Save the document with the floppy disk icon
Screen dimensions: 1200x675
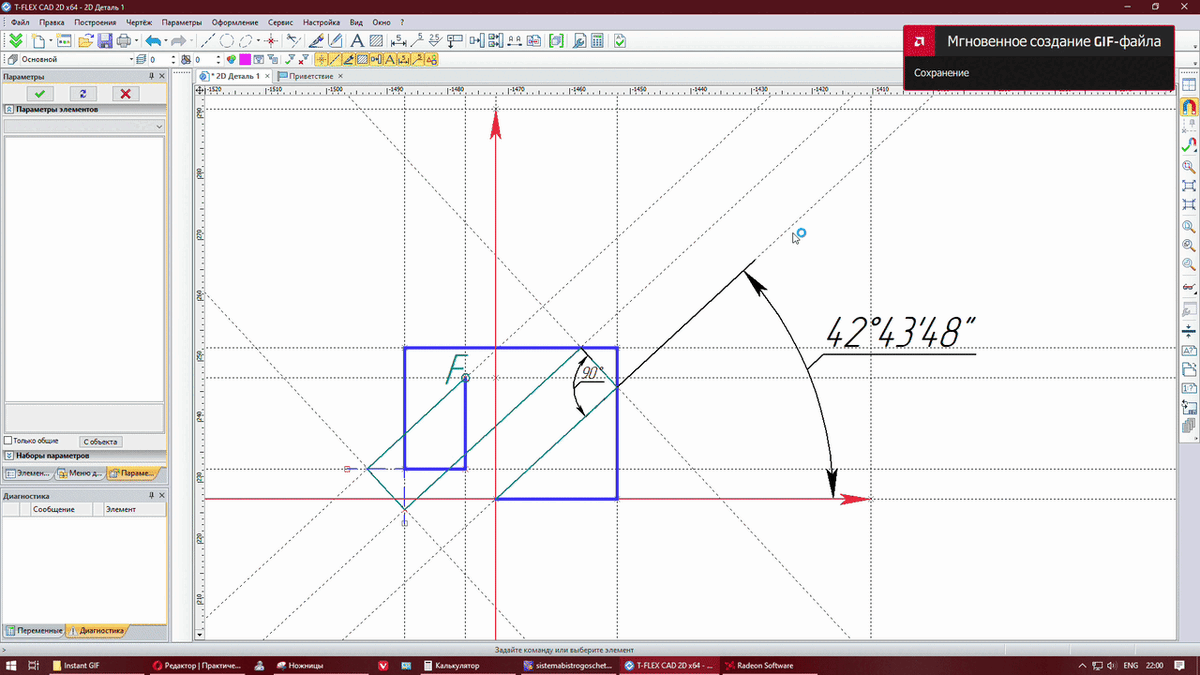104,41
